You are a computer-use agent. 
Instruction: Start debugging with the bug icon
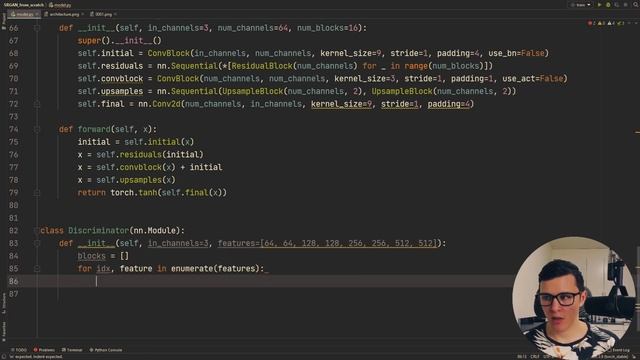pyautogui.click(x=608, y=4)
